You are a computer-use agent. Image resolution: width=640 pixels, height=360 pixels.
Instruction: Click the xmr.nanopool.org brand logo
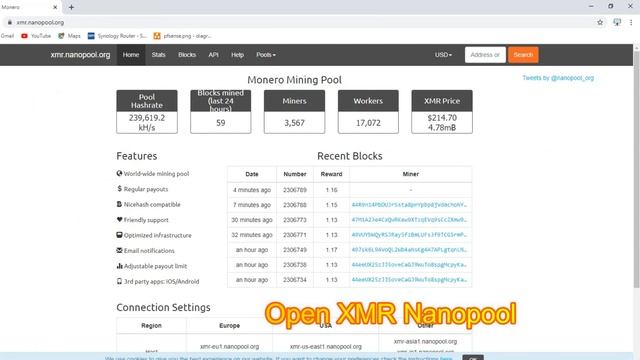coord(80,55)
